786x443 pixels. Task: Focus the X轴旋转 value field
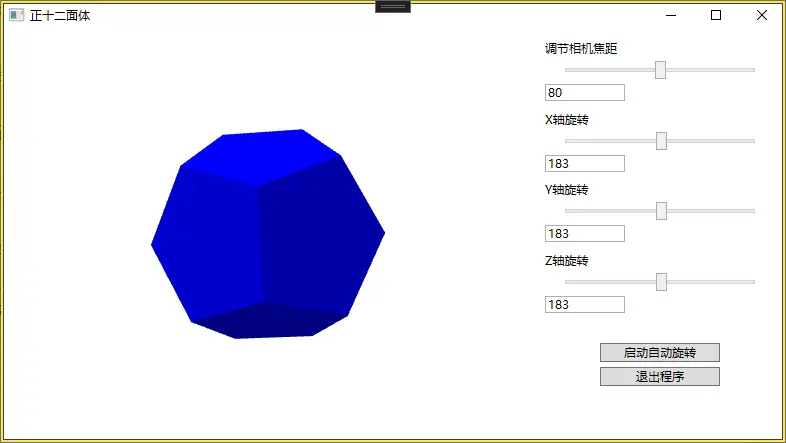point(584,163)
